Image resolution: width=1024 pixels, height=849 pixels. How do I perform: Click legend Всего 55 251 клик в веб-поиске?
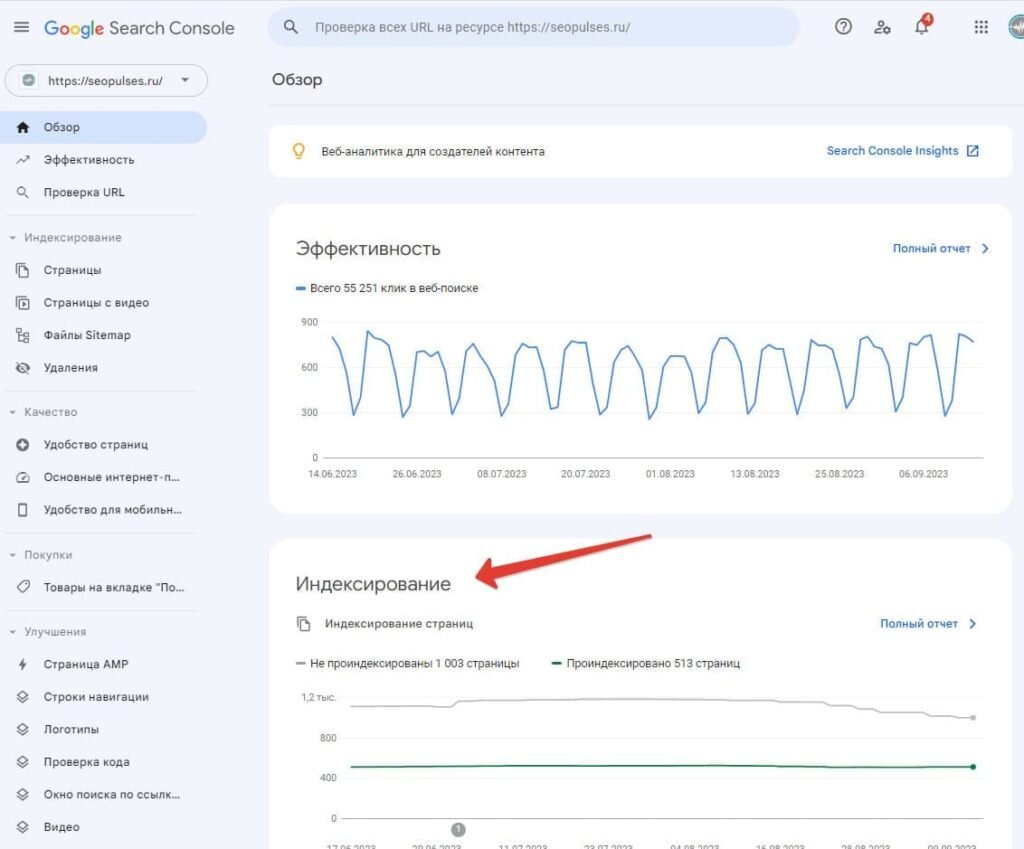pos(387,288)
